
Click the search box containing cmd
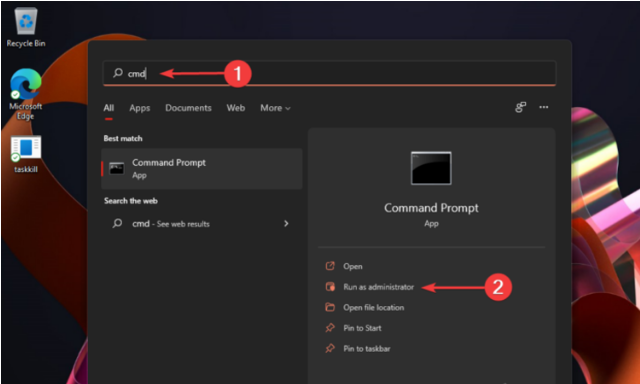(329, 73)
